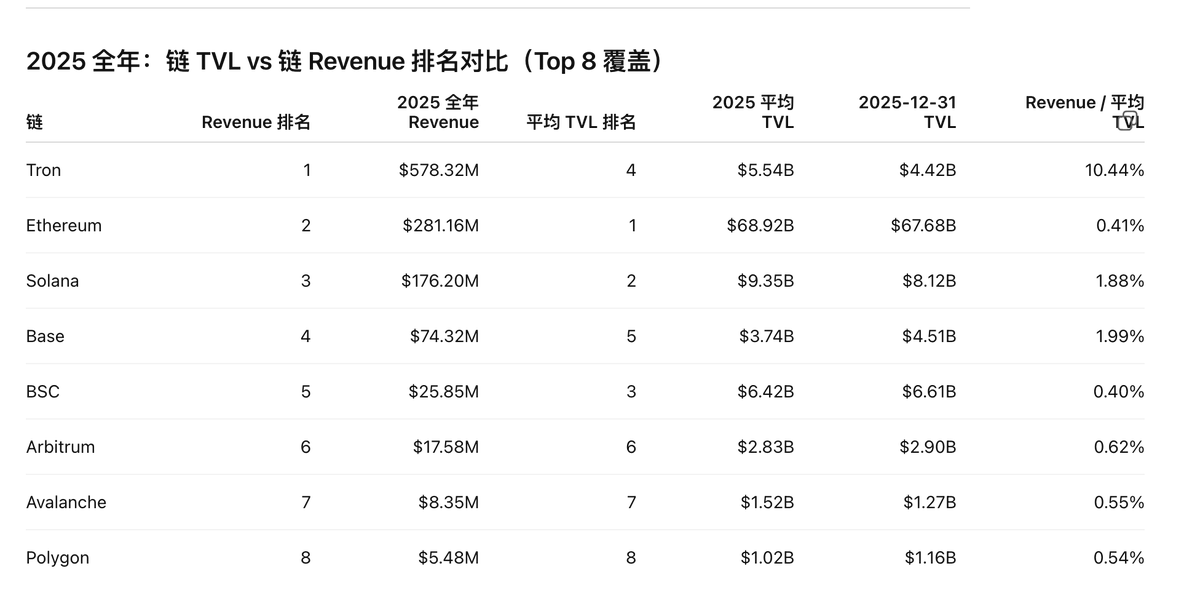This screenshot has width=1200, height=598.
Task: Click Polygon's Revenue rank 8
Action: pyautogui.click(x=306, y=557)
